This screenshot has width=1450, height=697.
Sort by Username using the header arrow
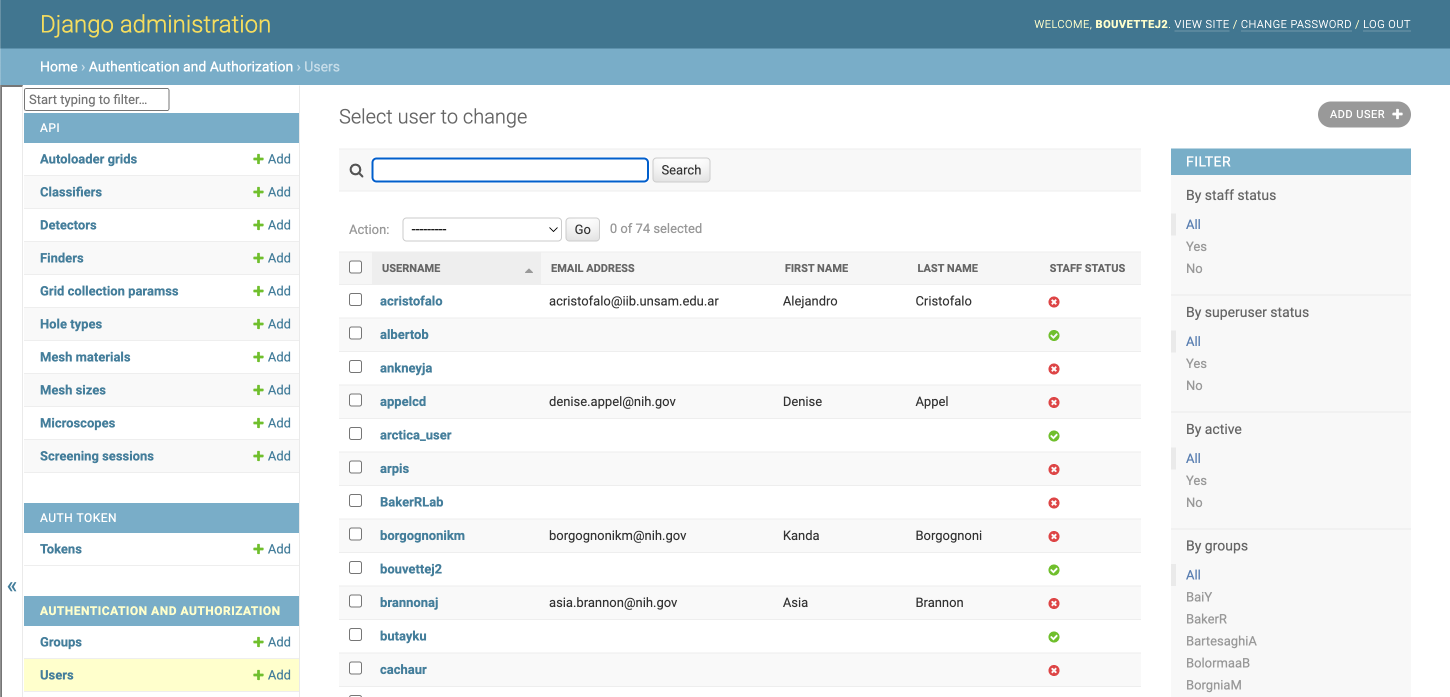tap(528, 270)
